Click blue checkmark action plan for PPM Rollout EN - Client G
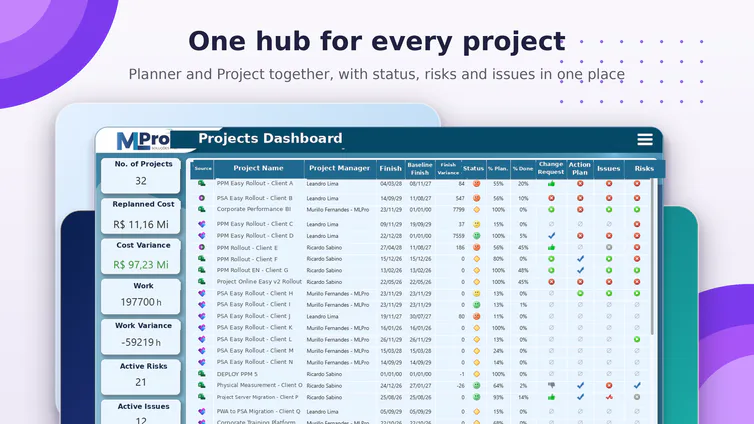The width and height of the screenshot is (754, 424). click(x=580, y=270)
